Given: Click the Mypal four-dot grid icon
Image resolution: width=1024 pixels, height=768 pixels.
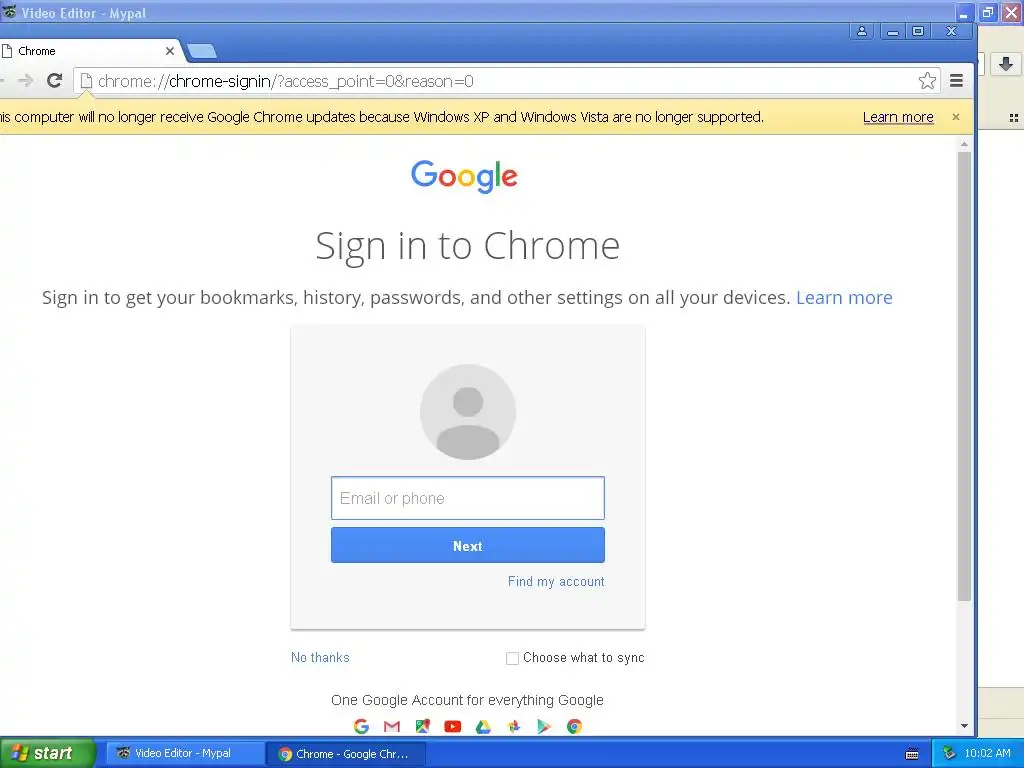Looking at the screenshot, I should coord(1014,118).
